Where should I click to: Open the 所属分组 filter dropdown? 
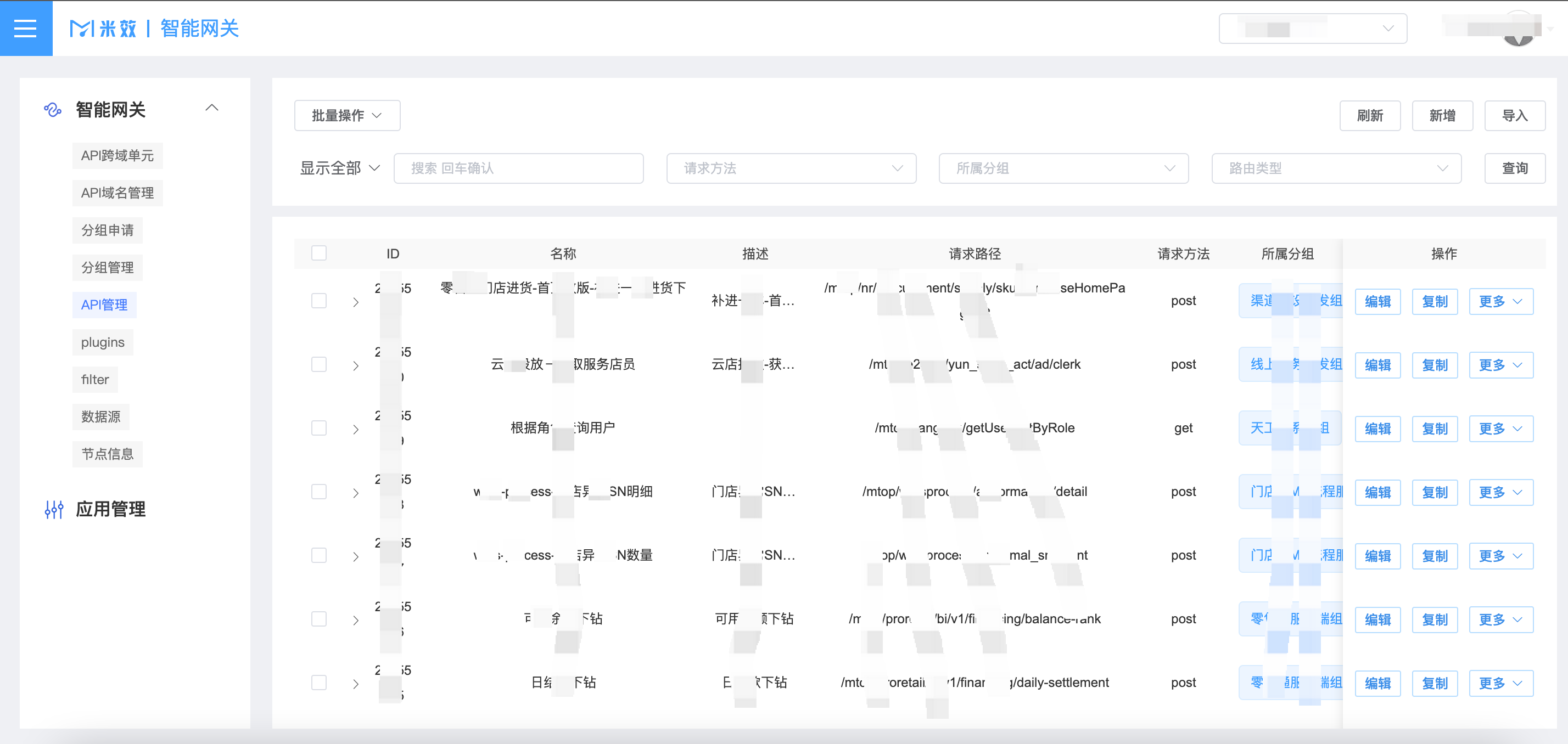pos(1063,168)
